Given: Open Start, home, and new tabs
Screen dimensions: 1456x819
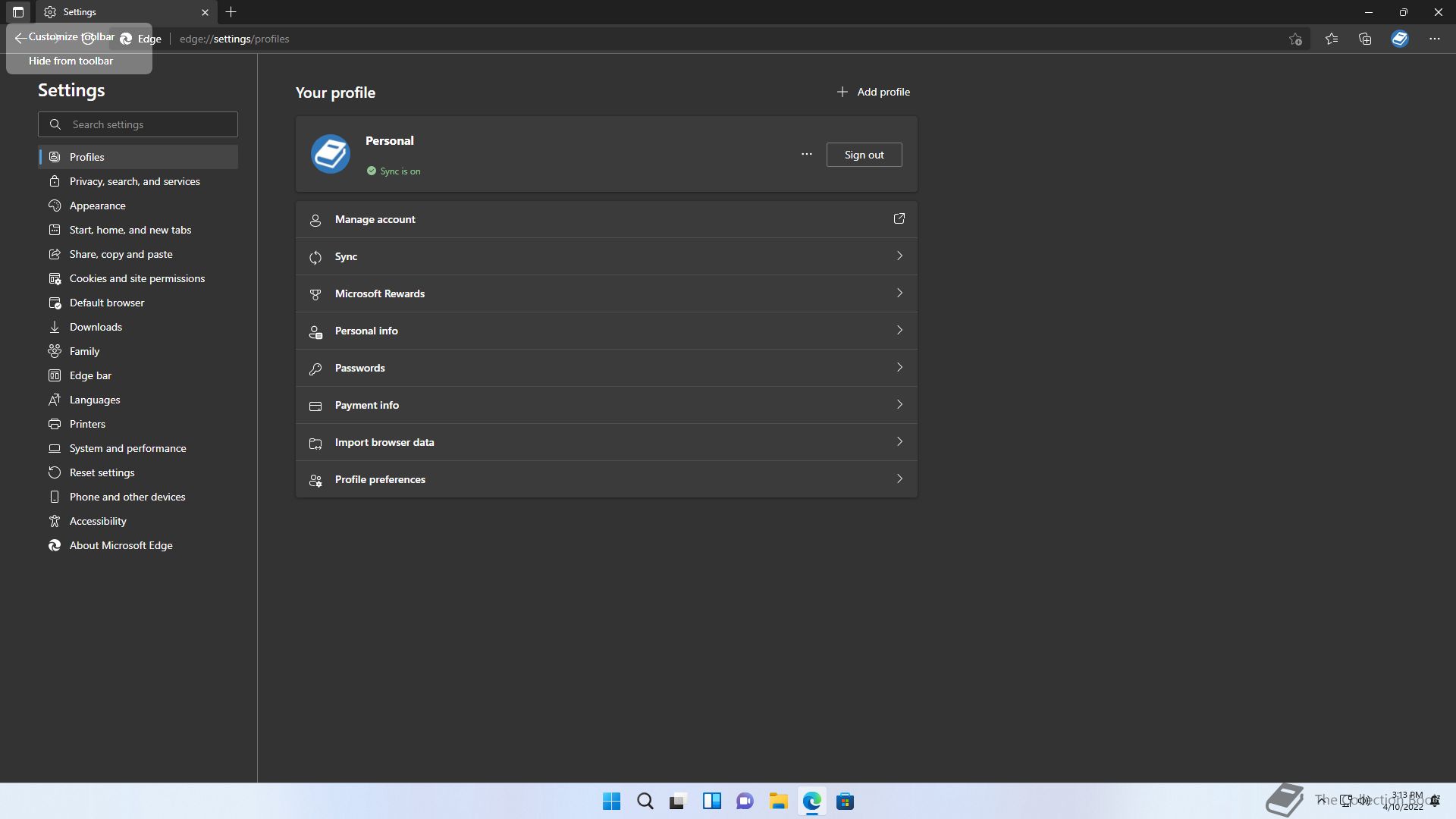Looking at the screenshot, I should point(138,230).
